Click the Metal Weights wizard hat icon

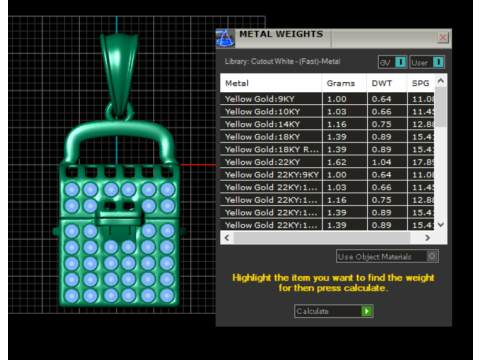(x=225, y=38)
